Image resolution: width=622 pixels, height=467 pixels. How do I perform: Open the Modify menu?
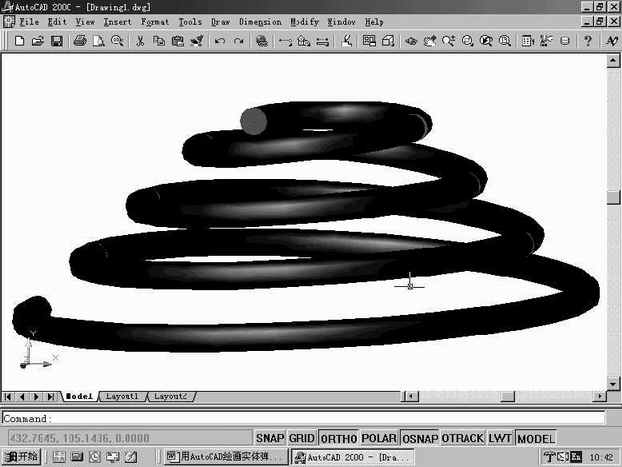(x=305, y=21)
